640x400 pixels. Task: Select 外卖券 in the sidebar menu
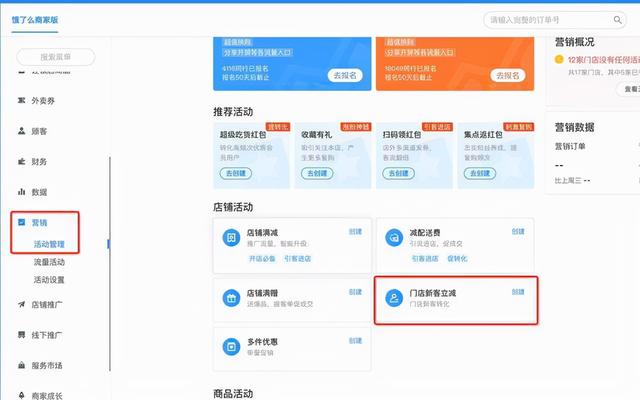point(43,101)
